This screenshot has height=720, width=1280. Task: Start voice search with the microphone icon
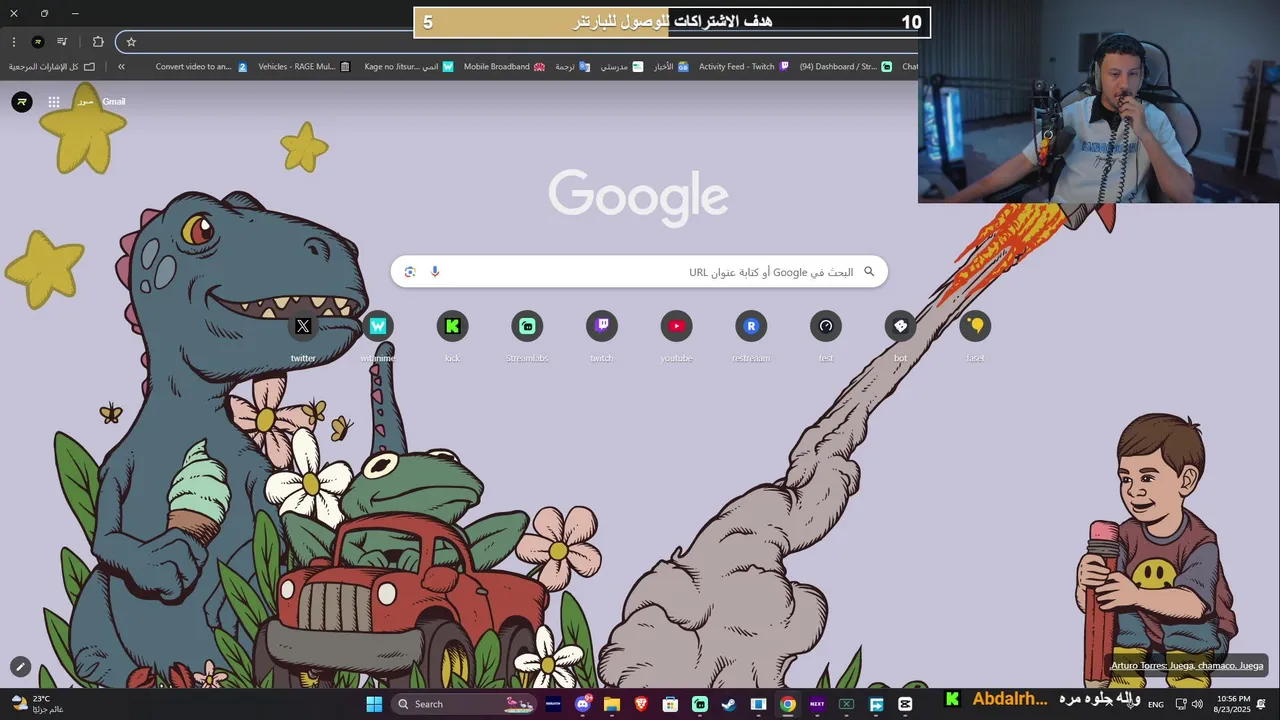click(x=435, y=272)
